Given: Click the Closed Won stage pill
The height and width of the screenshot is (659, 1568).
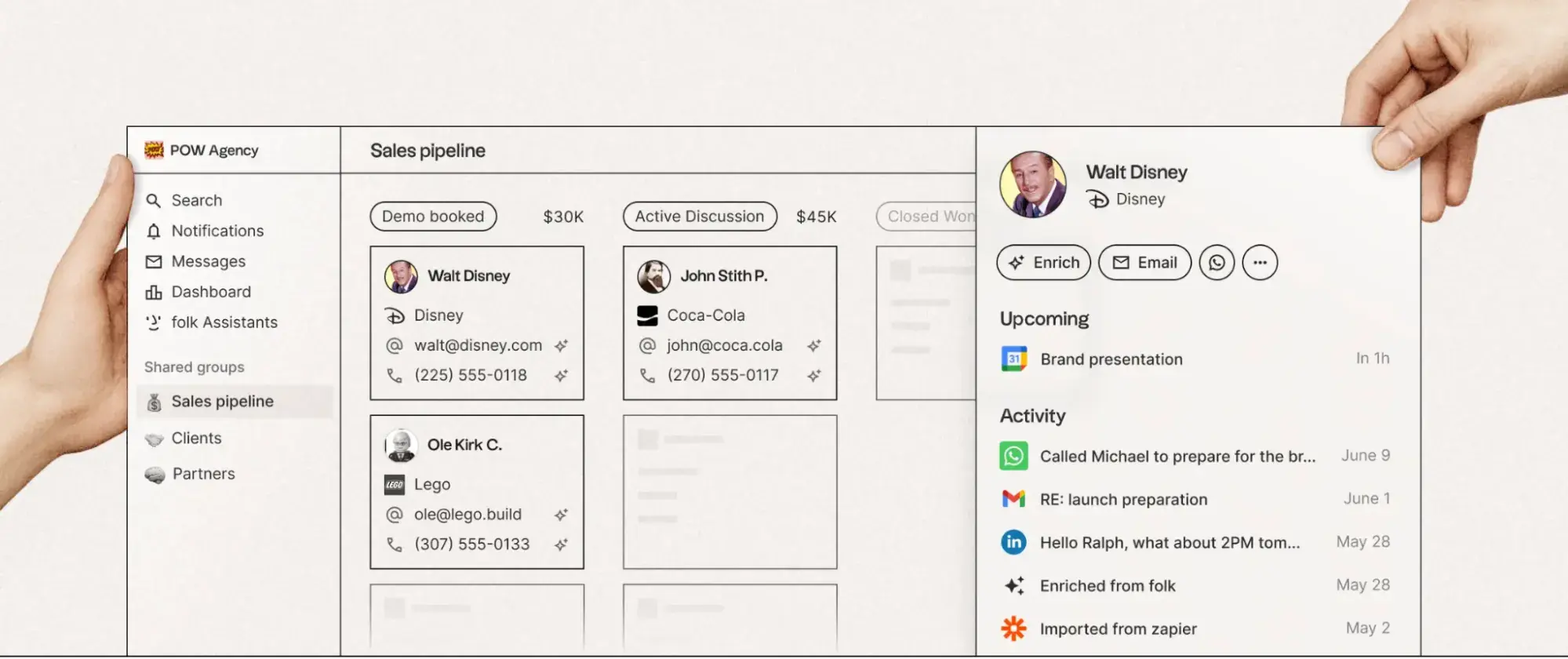Looking at the screenshot, I should tap(926, 217).
